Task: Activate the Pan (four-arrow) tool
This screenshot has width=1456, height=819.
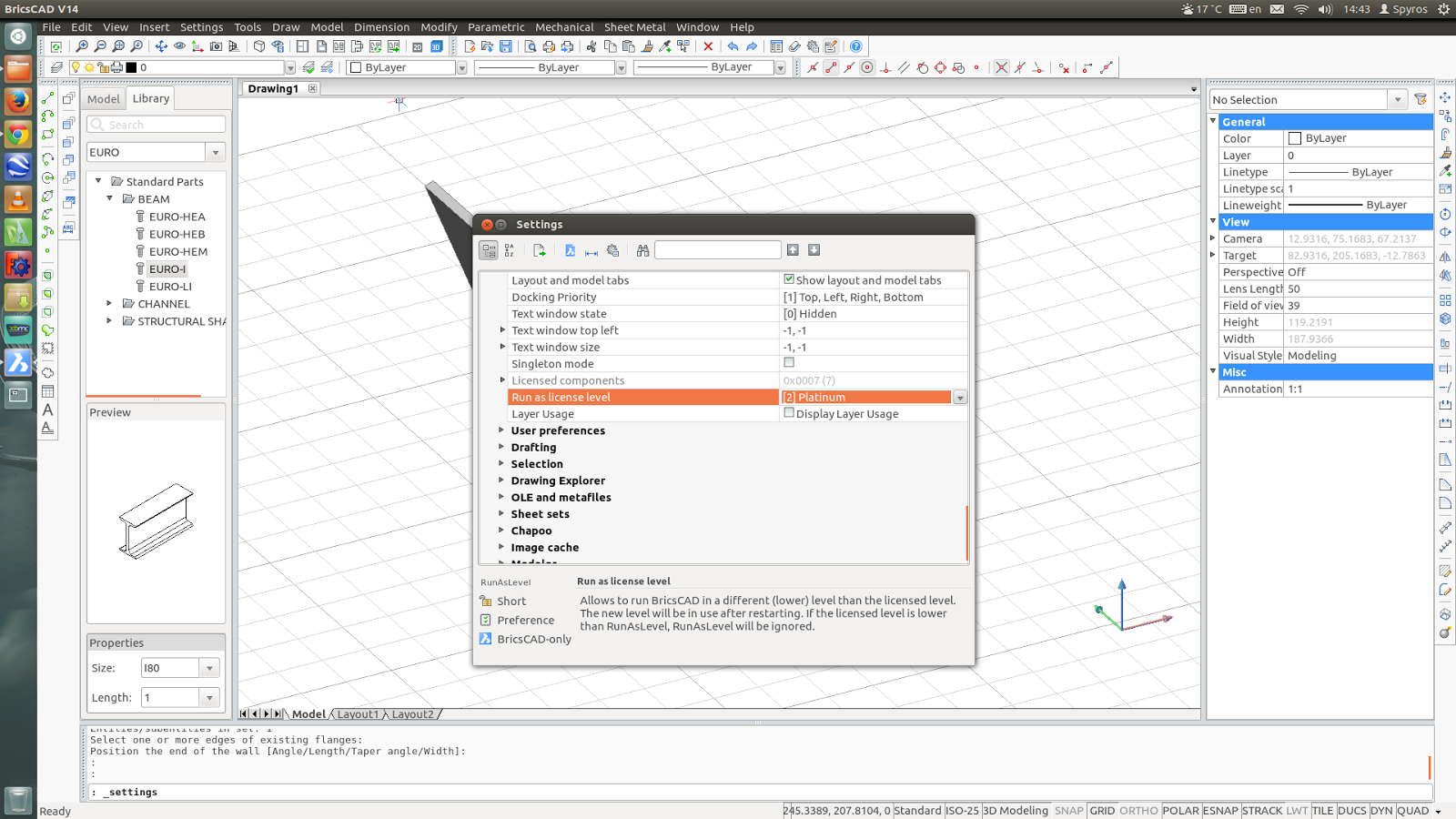Action: [x=161, y=46]
